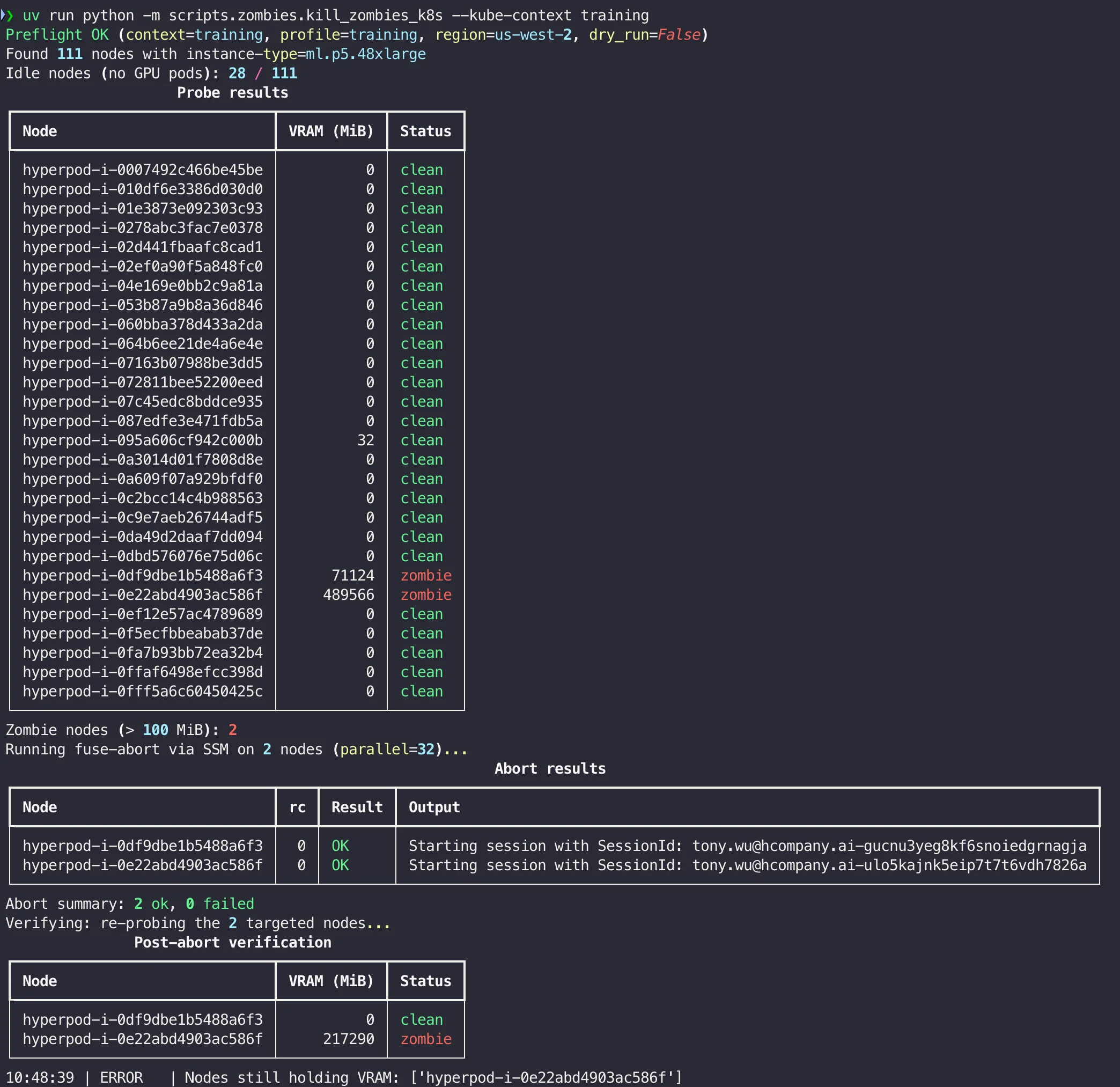Click the VRAM value 32
This screenshot has width=1120, height=1087.
(x=366, y=440)
